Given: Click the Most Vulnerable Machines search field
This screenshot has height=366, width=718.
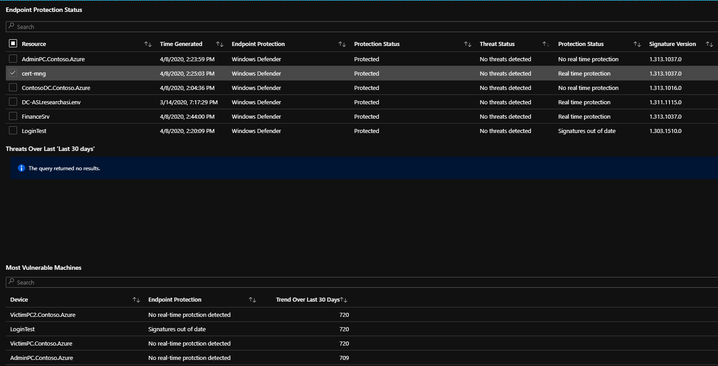Looking at the screenshot, I should pyautogui.click(x=362, y=282).
